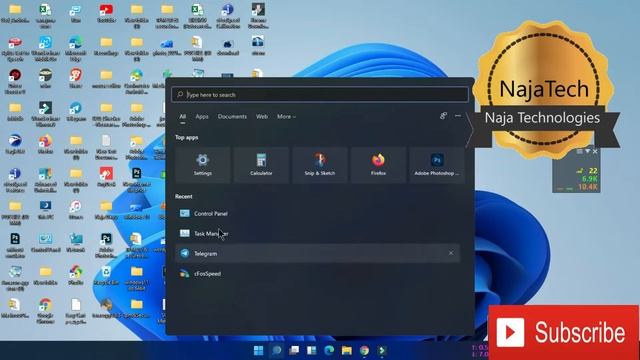Click the green arrow app on taskbar
Viewport: 640px width, 360px height.
click(x=382, y=351)
